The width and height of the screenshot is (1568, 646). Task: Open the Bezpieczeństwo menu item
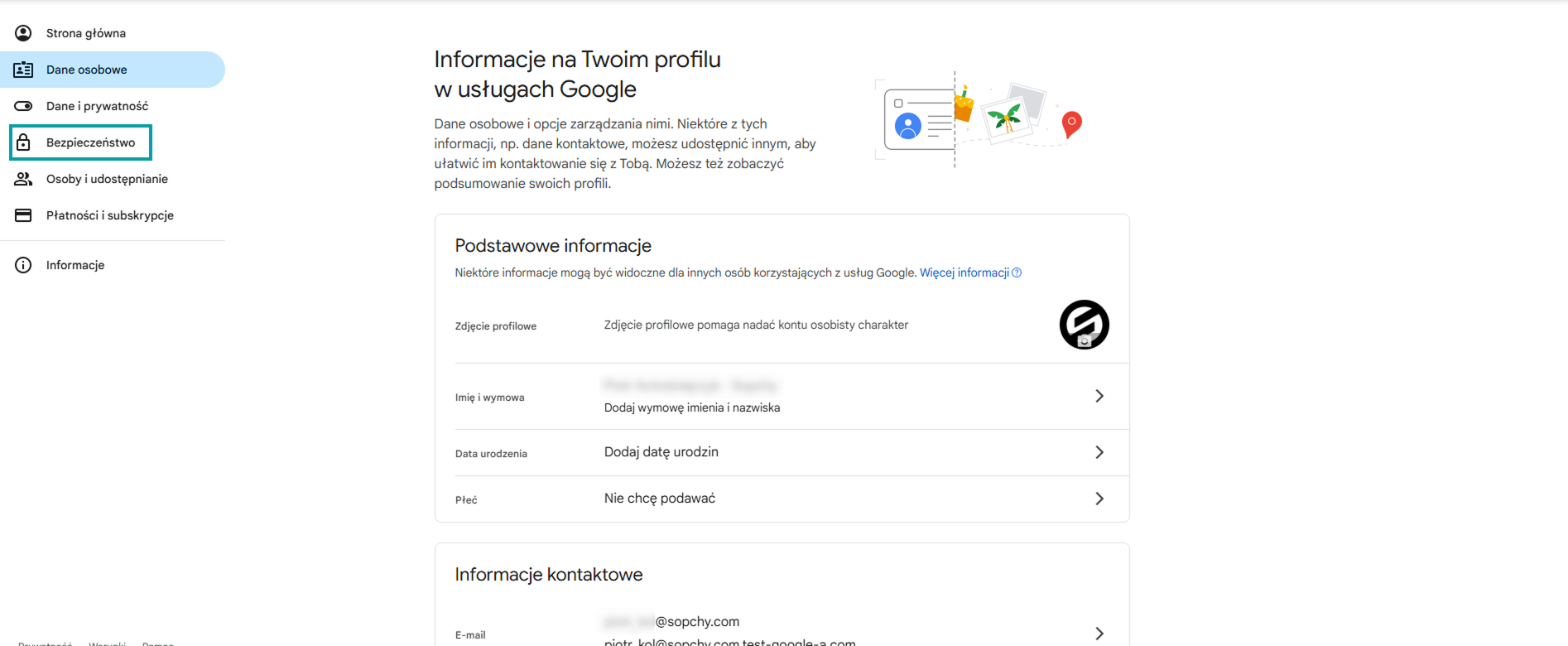pyautogui.click(x=90, y=142)
